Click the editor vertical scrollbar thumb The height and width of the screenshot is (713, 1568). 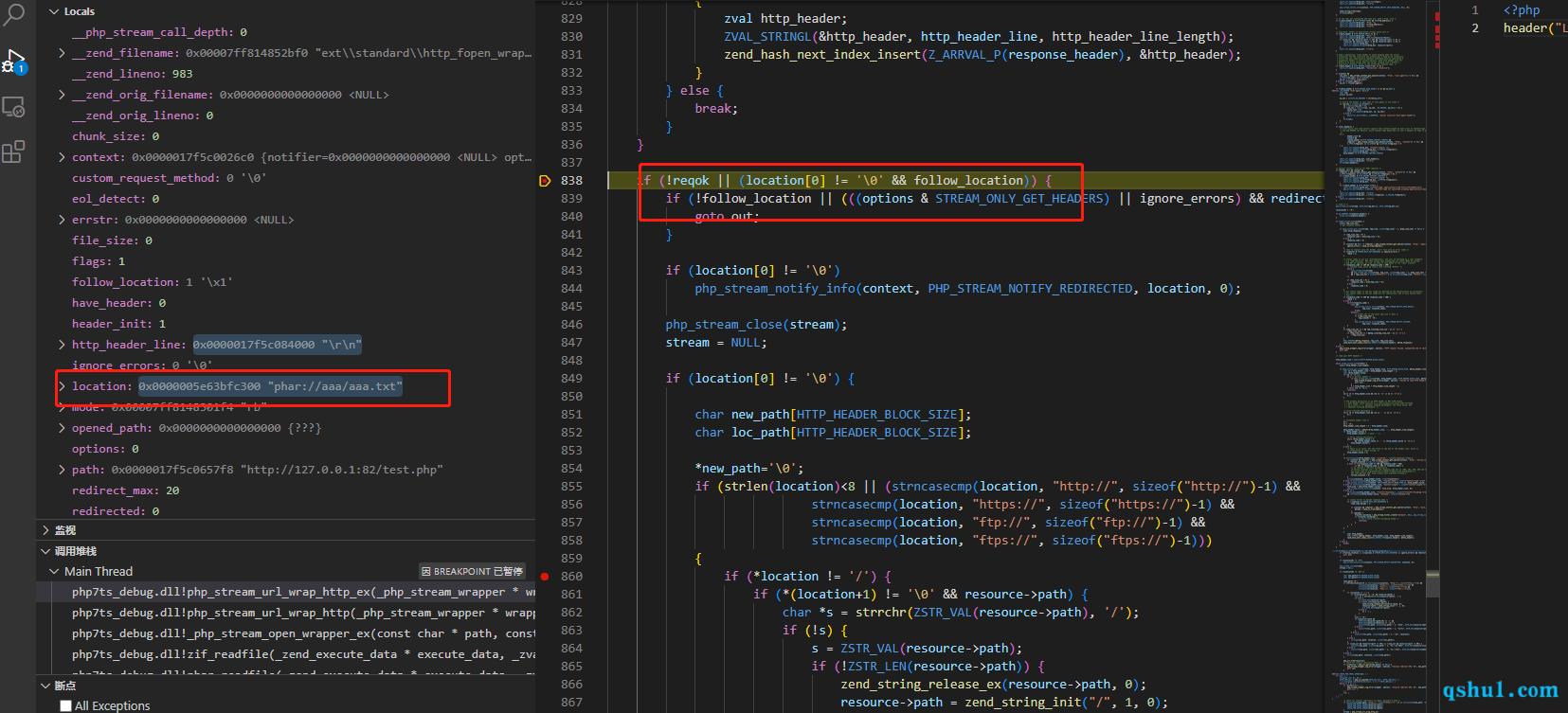(1433, 582)
